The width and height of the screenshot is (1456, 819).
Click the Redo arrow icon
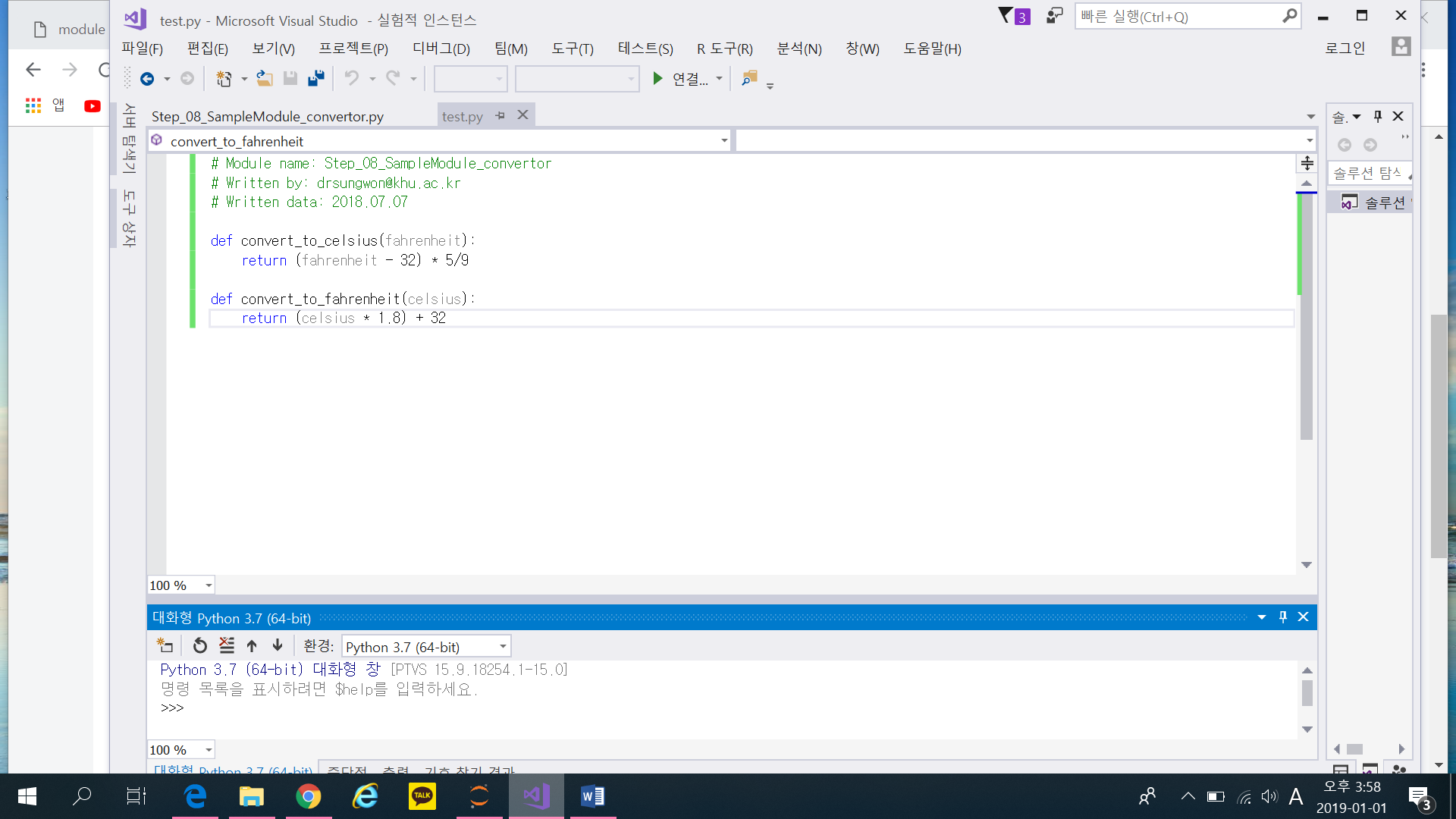pyautogui.click(x=393, y=78)
